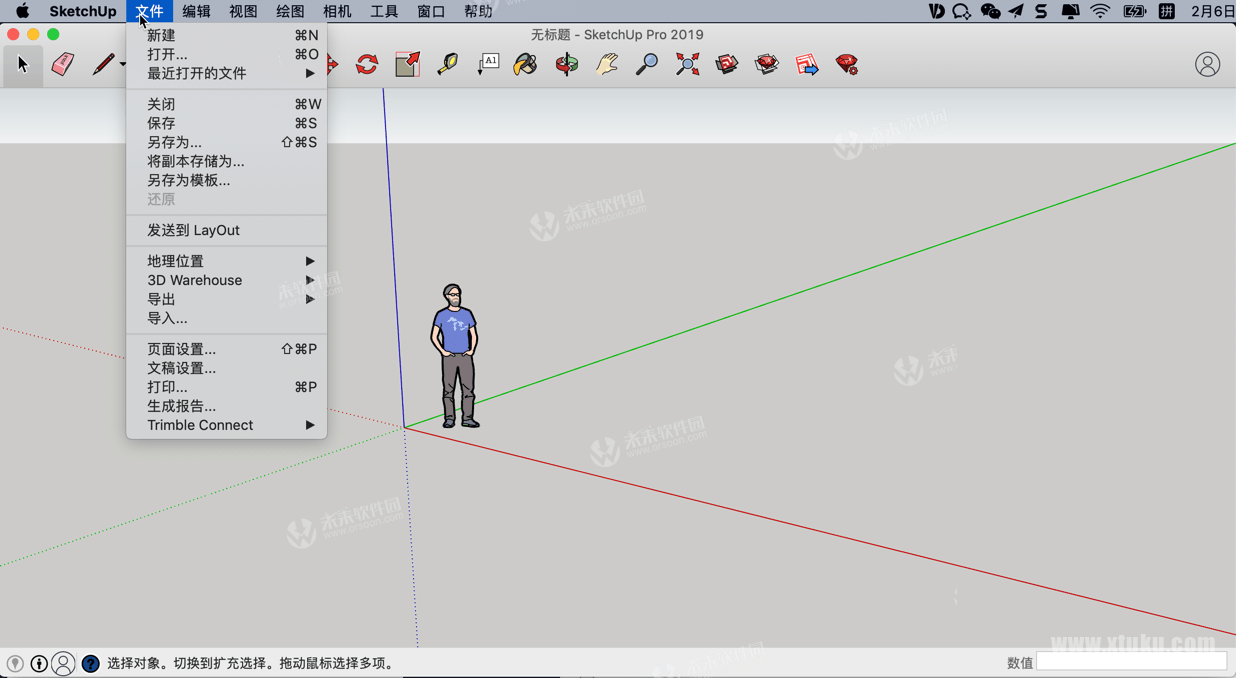Image resolution: width=1236 pixels, height=678 pixels.
Task: Select 生成报告... menu entry
Action: (x=226, y=406)
